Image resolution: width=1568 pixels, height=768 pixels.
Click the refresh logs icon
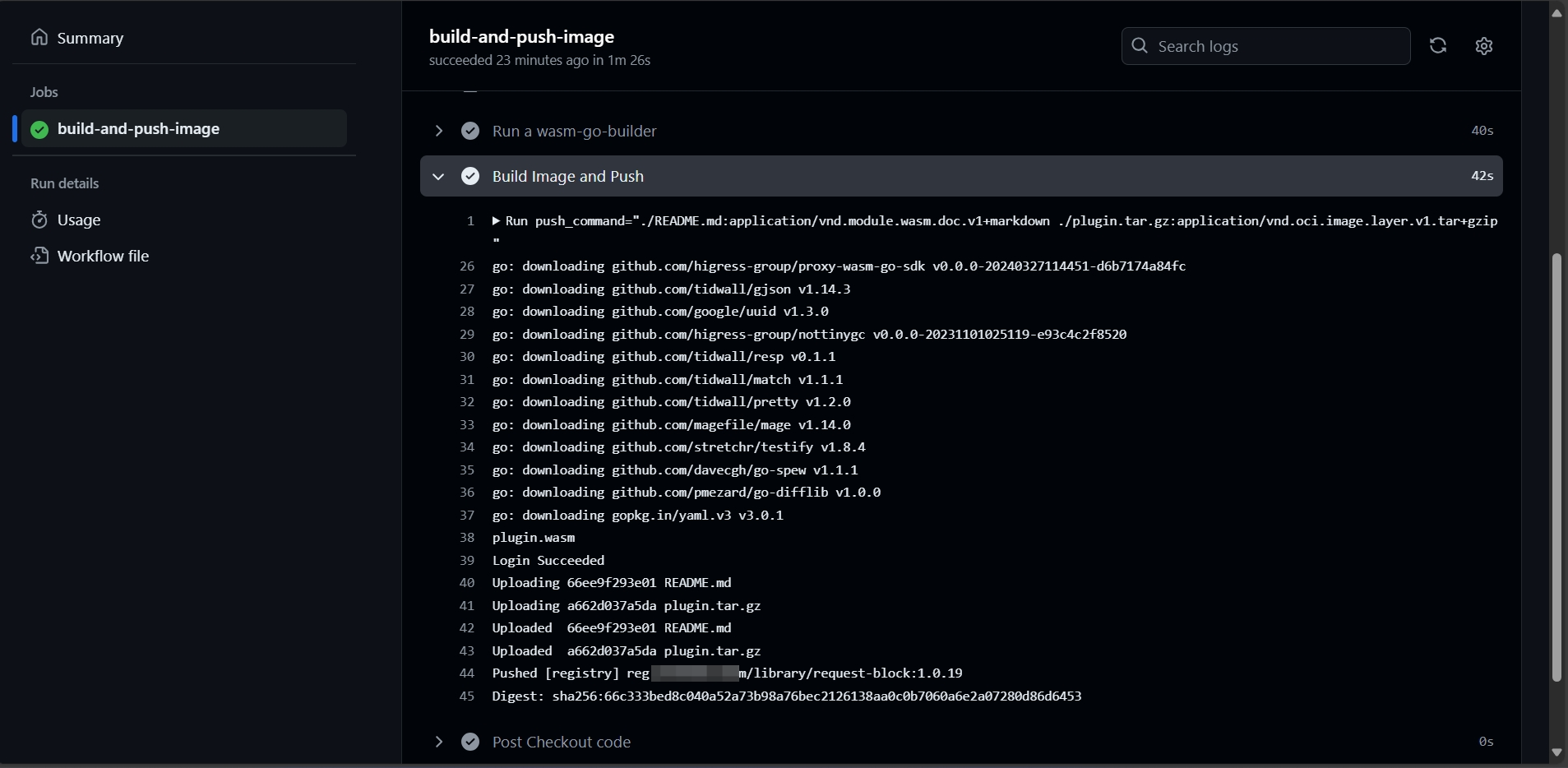[1438, 46]
